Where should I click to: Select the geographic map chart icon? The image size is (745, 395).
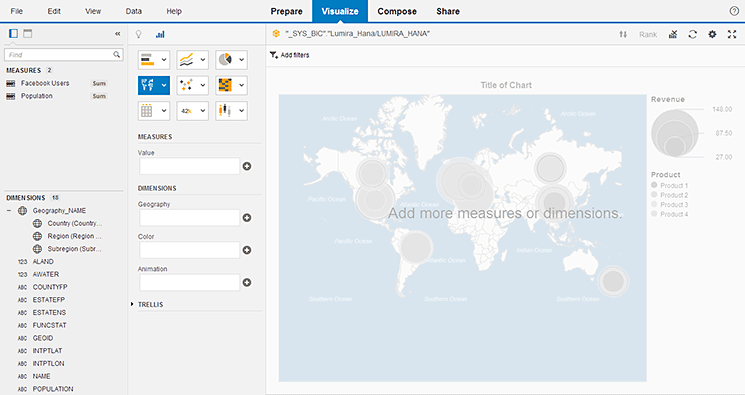148,85
